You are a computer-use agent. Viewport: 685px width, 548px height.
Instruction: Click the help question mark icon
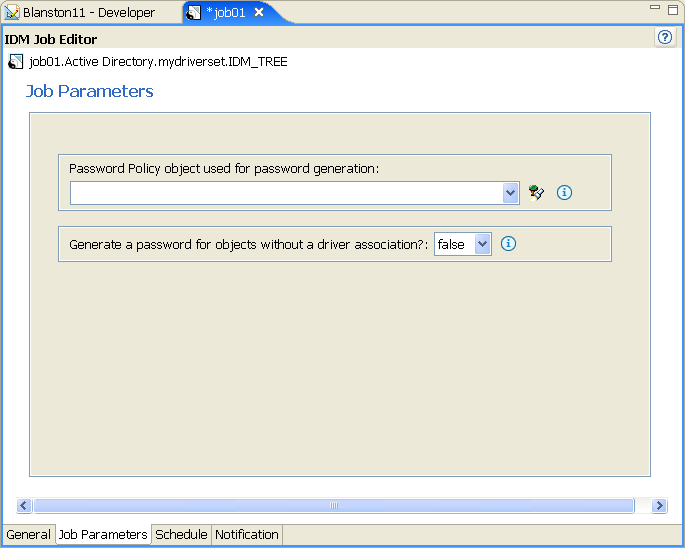665,37
